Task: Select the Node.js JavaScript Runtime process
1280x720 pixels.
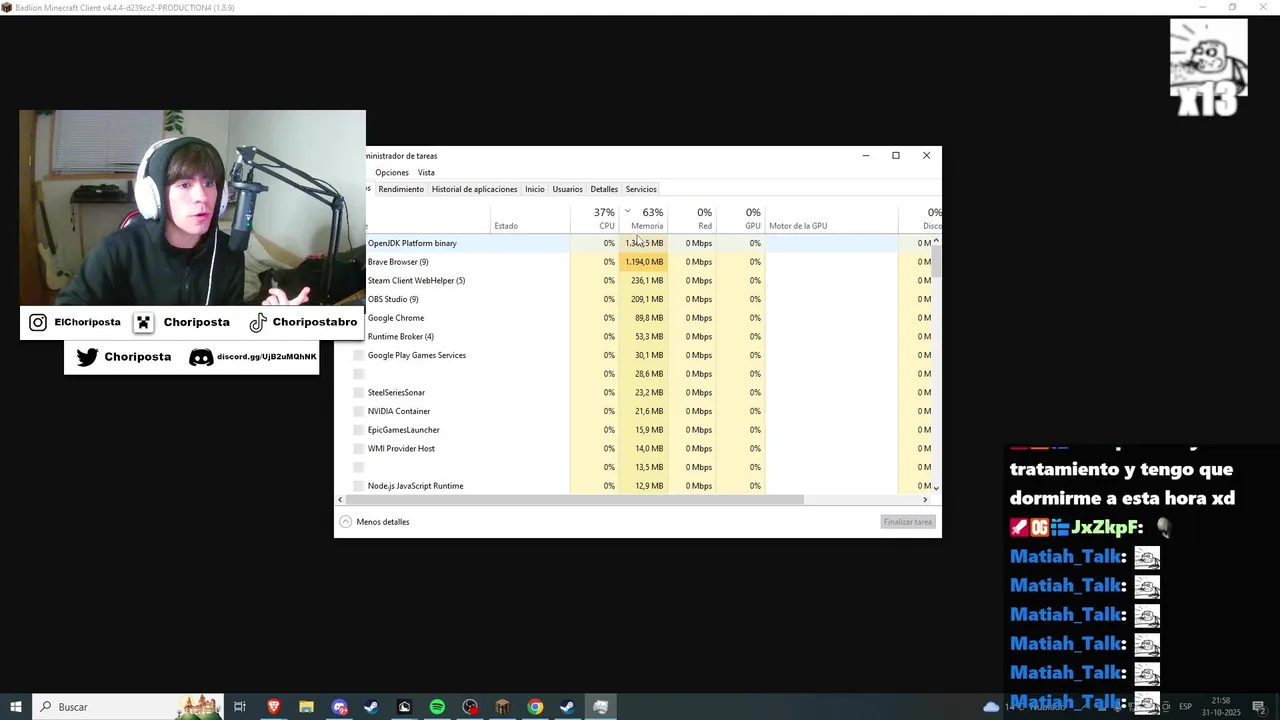Action: (415, 486)
